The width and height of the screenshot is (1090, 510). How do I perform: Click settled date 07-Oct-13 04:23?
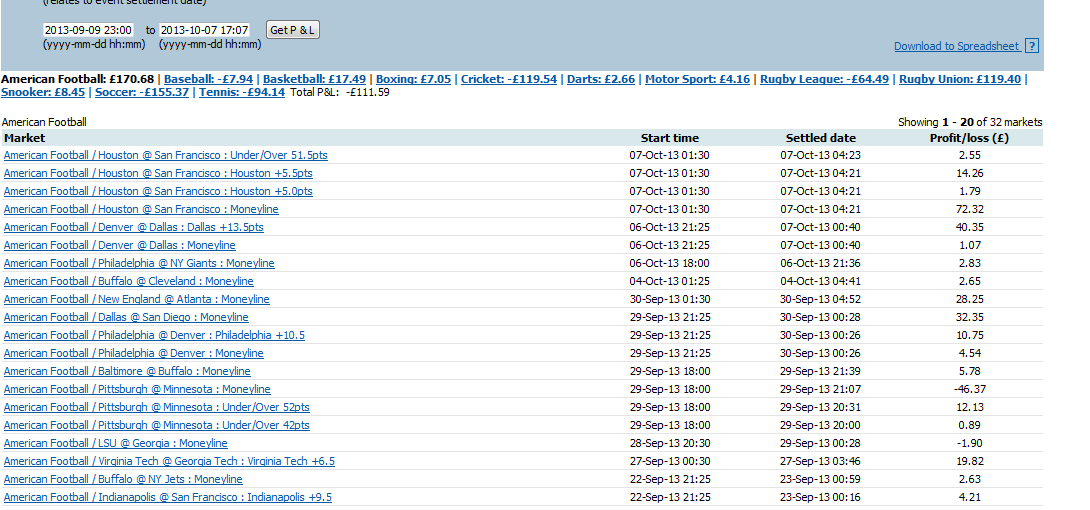click(821, 155)
